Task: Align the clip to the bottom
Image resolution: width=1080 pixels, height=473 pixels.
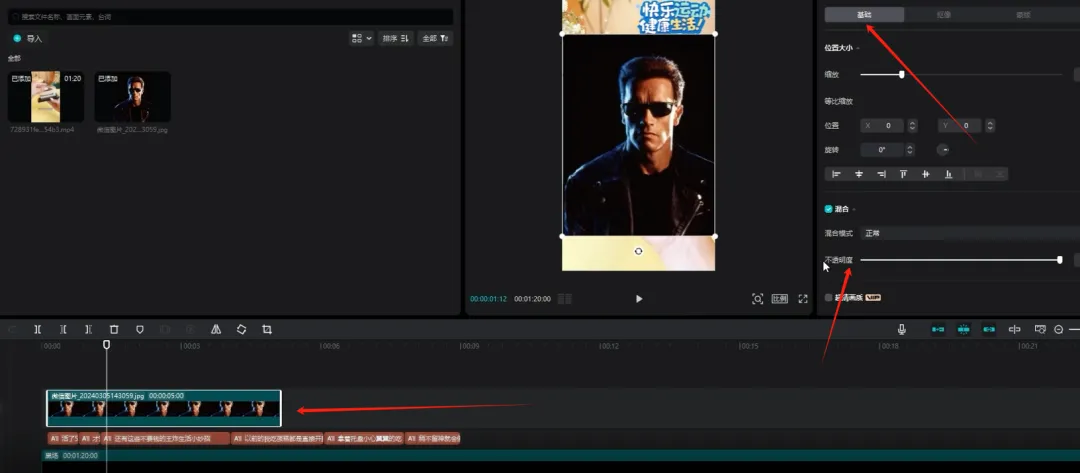Action: (948, 174)
